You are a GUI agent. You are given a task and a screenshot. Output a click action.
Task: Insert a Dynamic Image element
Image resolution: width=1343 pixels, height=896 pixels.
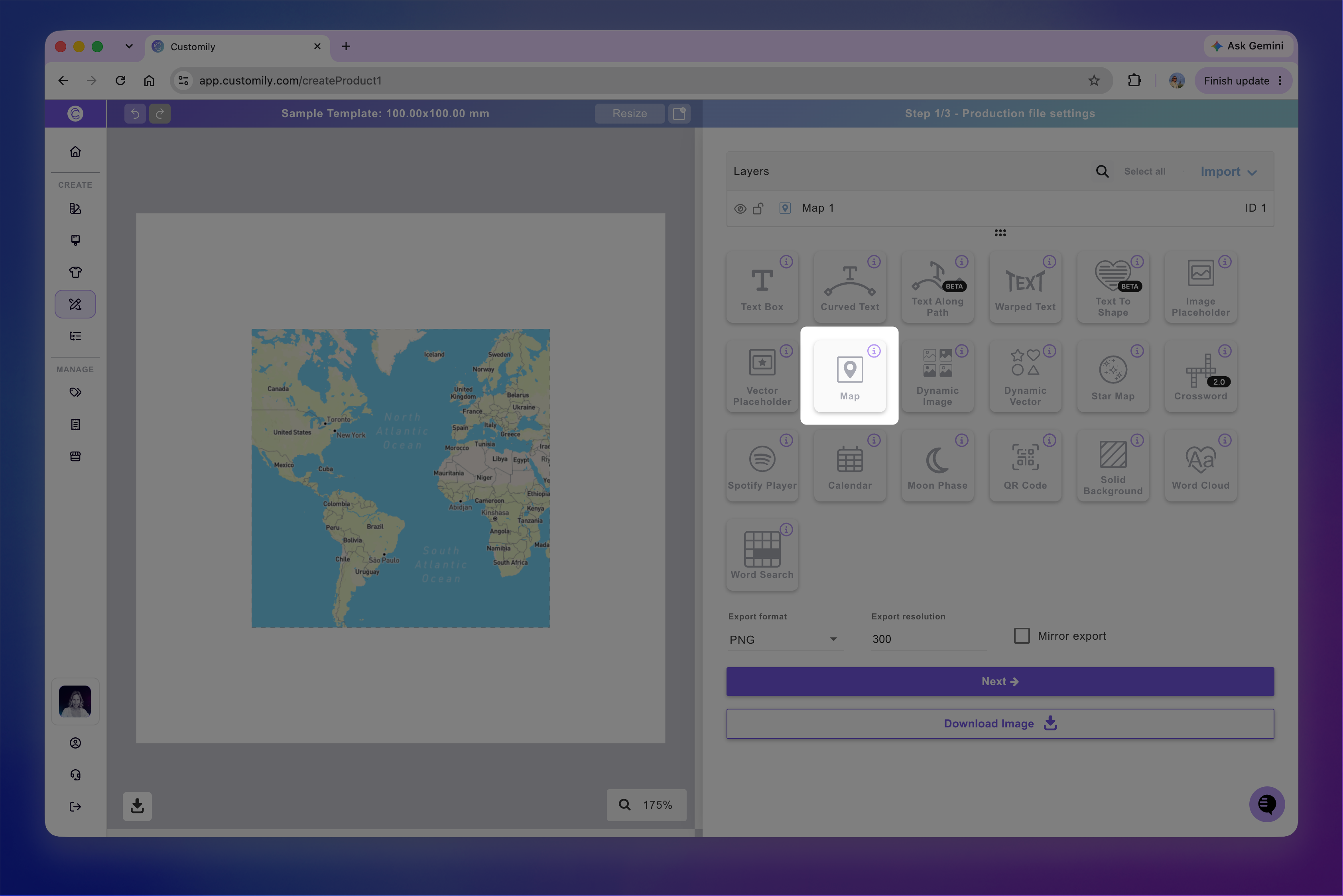point(937,376)
